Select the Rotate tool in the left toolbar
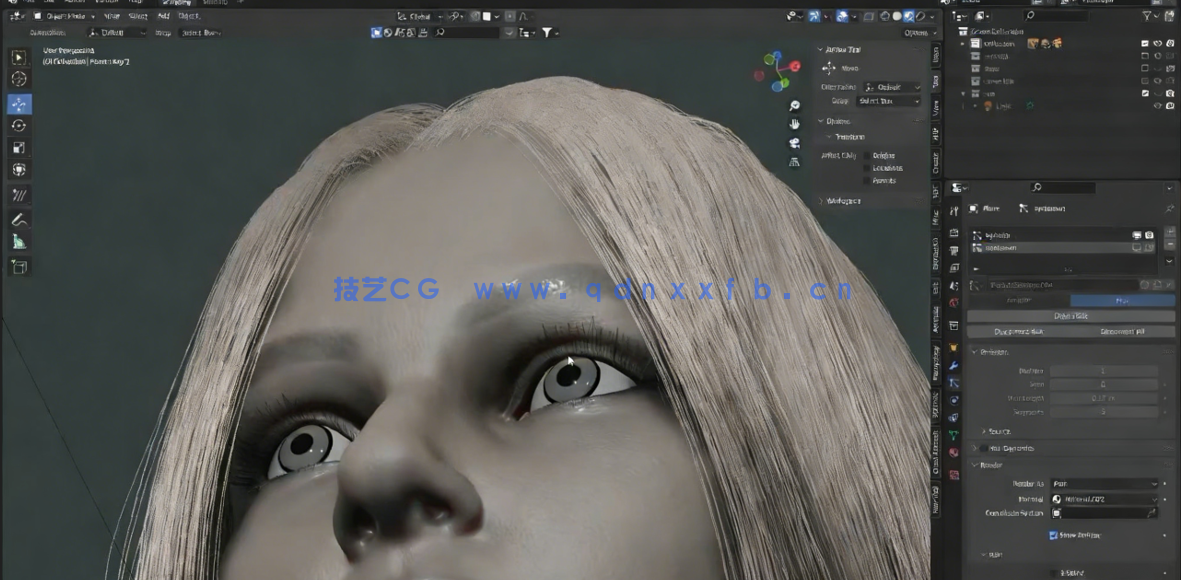Image resolution: width=1181 pixels, height=580 pixels. (x=18, y=125)
